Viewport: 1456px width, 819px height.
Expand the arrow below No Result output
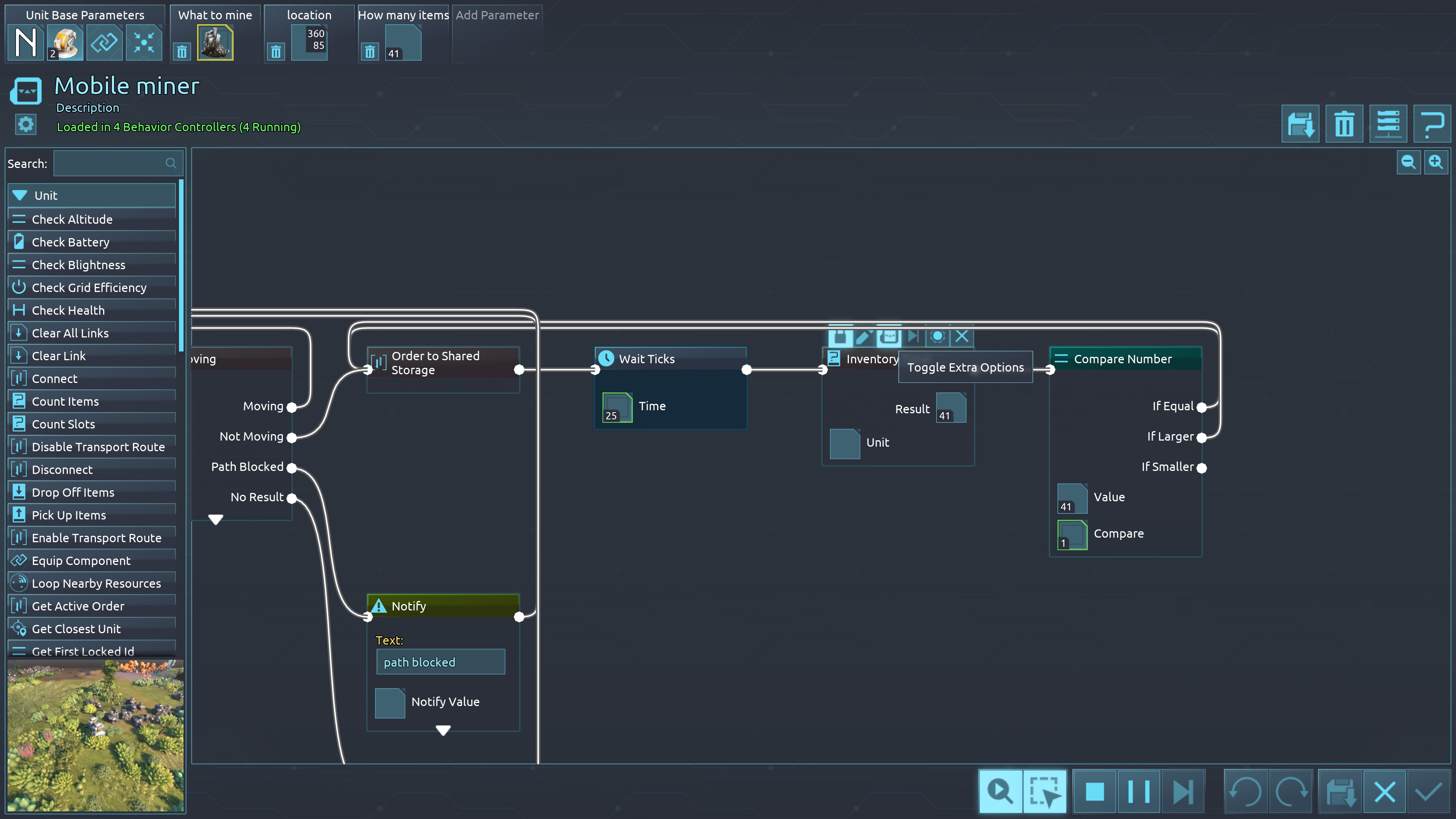point(215,519)
